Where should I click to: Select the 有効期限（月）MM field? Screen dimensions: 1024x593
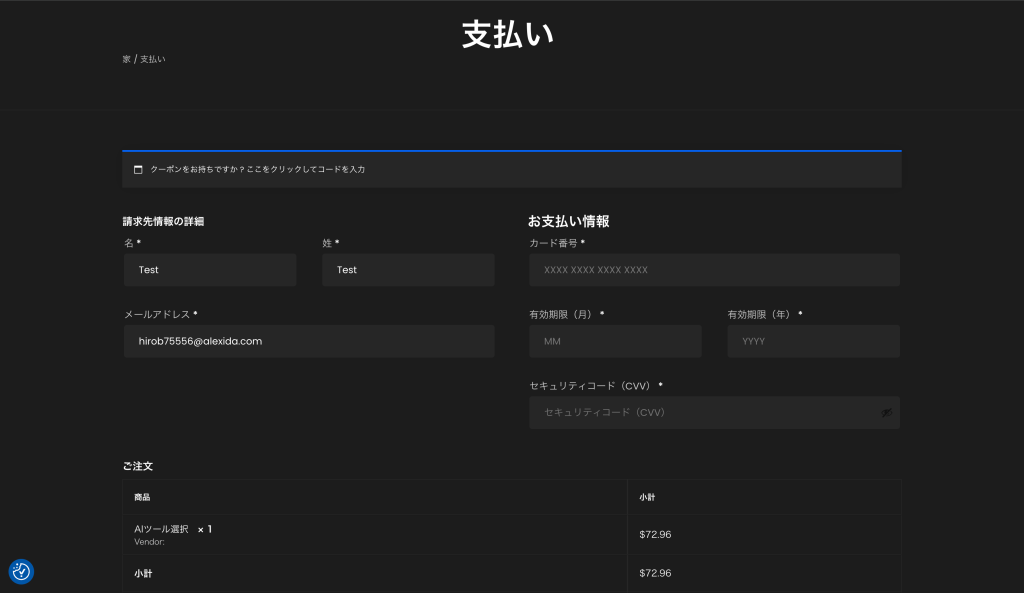pos(615,341)
